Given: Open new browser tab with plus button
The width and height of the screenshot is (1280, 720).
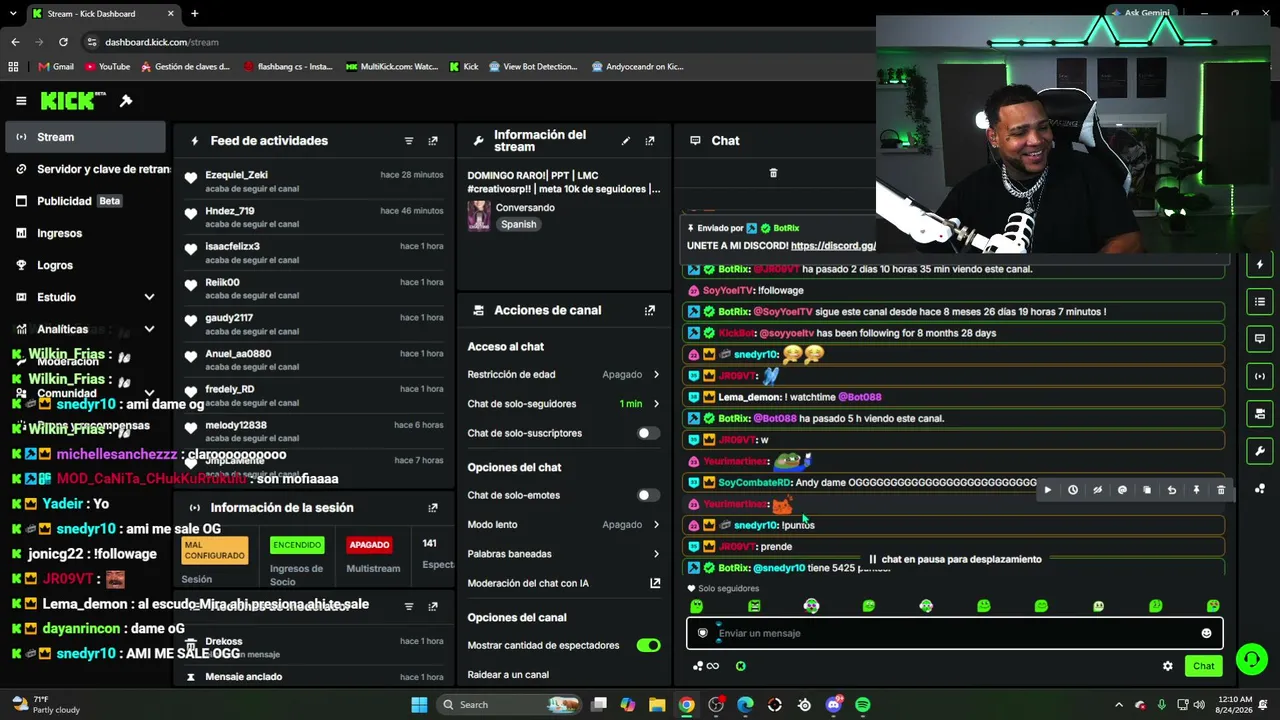Looking at the screenshot, I should [194, 14].
